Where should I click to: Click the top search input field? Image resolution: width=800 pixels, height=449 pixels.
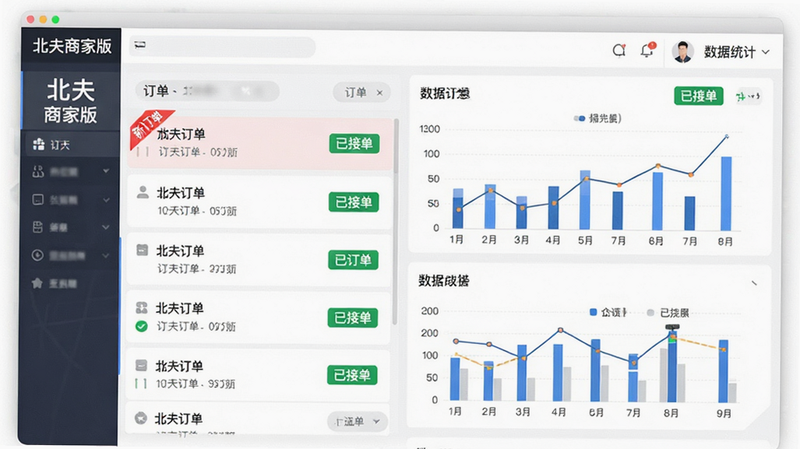(222, 46)
